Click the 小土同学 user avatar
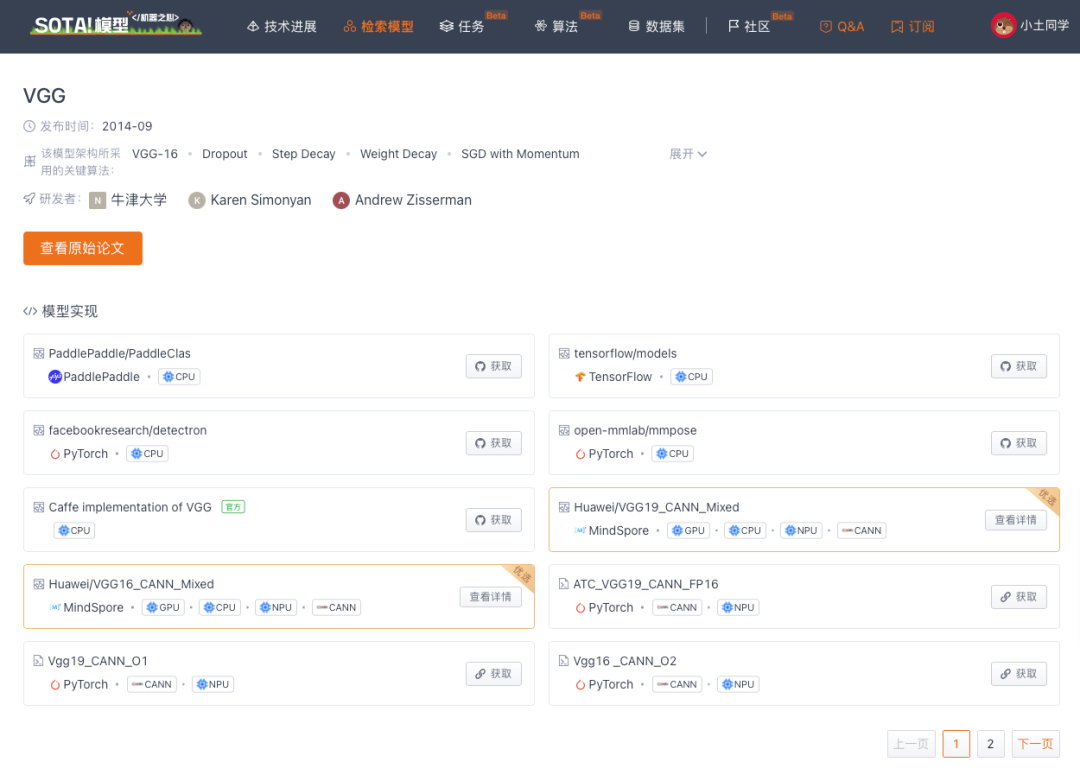Viewport: 1080px width, 781px height. click(x=1004, y=25)
